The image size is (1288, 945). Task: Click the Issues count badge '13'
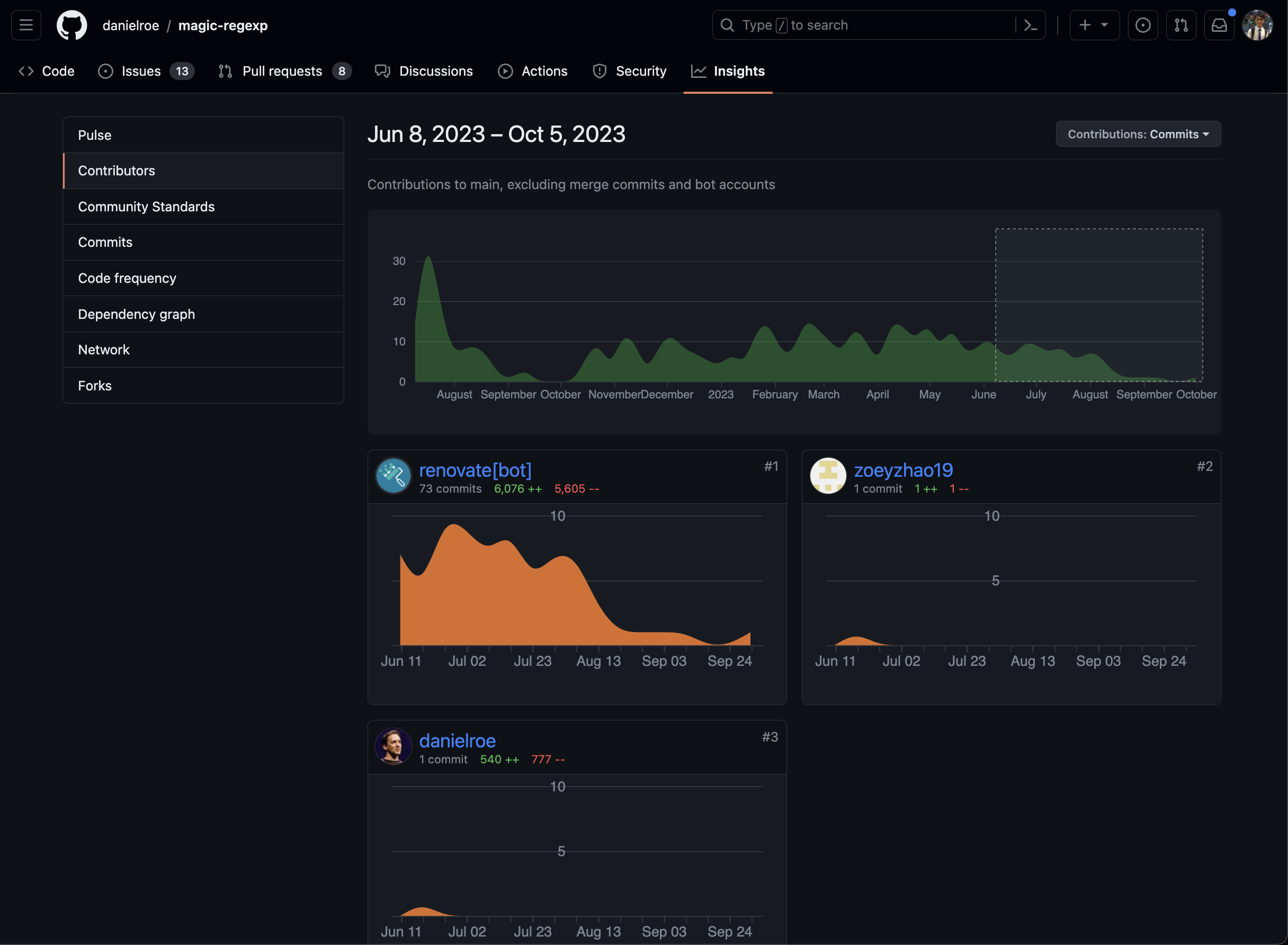coord(182,71)
